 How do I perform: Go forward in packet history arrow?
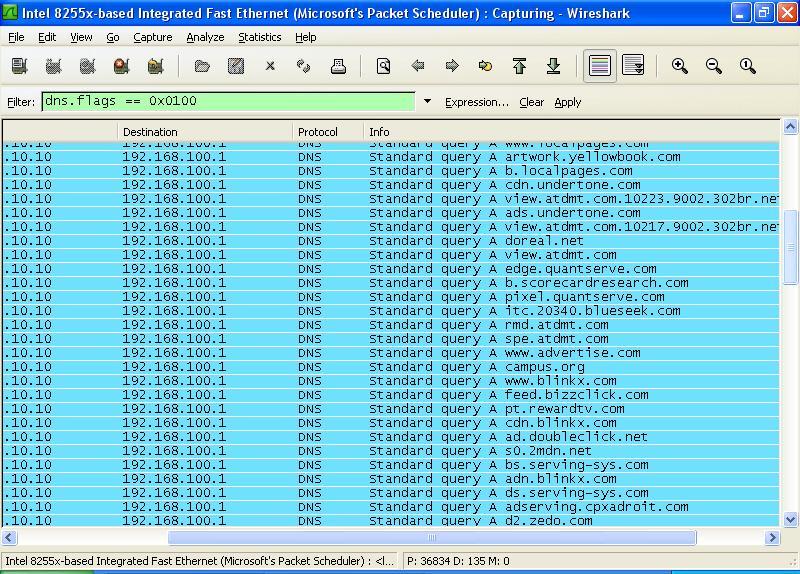tap(452, 66)
